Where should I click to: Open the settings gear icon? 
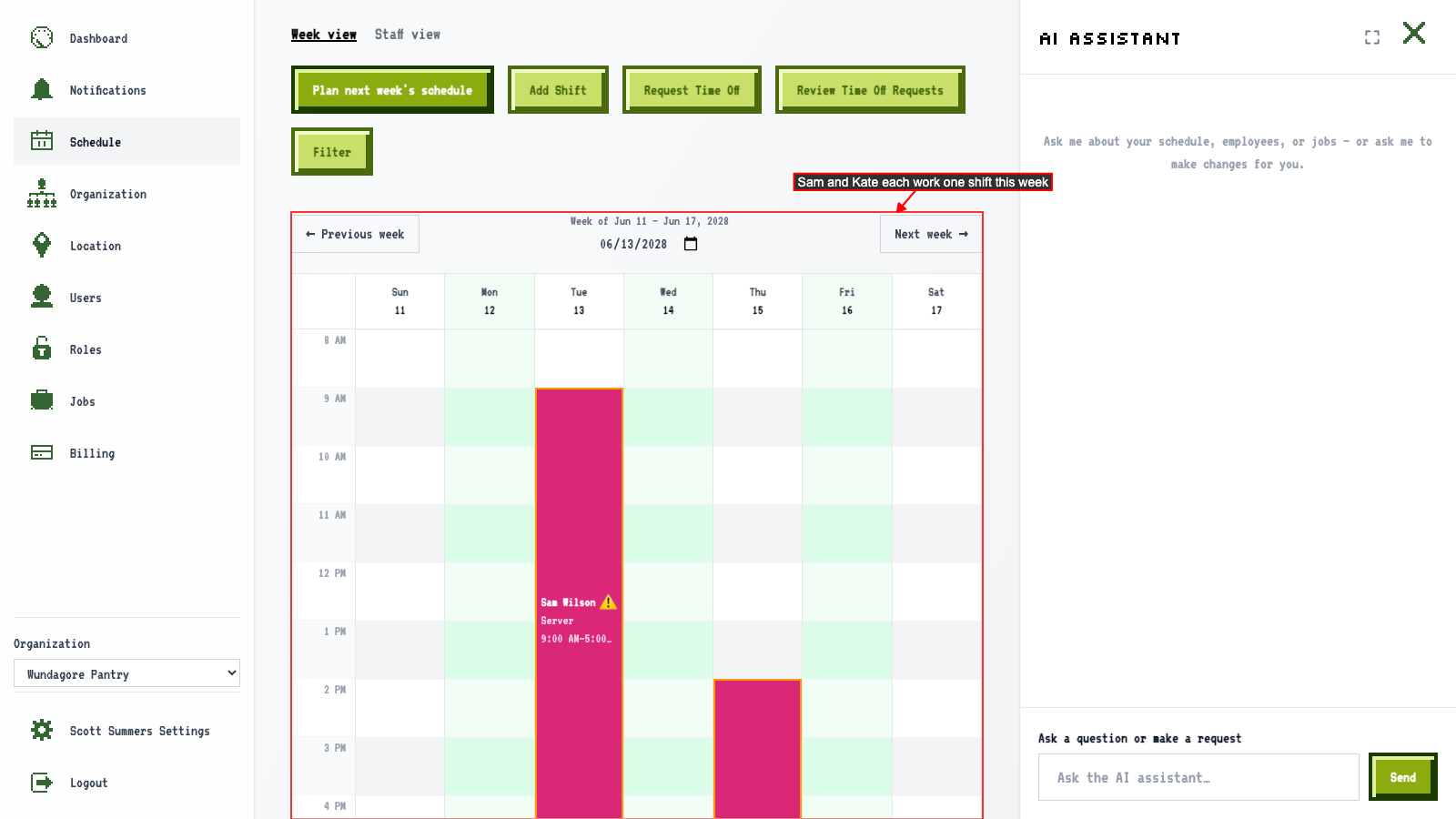click(42, 730)
